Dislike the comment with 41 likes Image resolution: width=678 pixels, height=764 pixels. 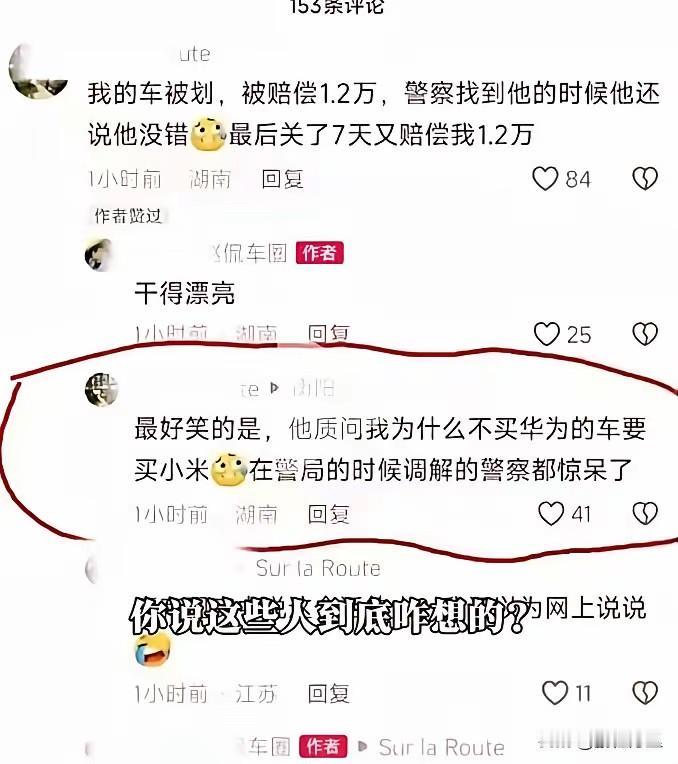(x=645, y=514)
